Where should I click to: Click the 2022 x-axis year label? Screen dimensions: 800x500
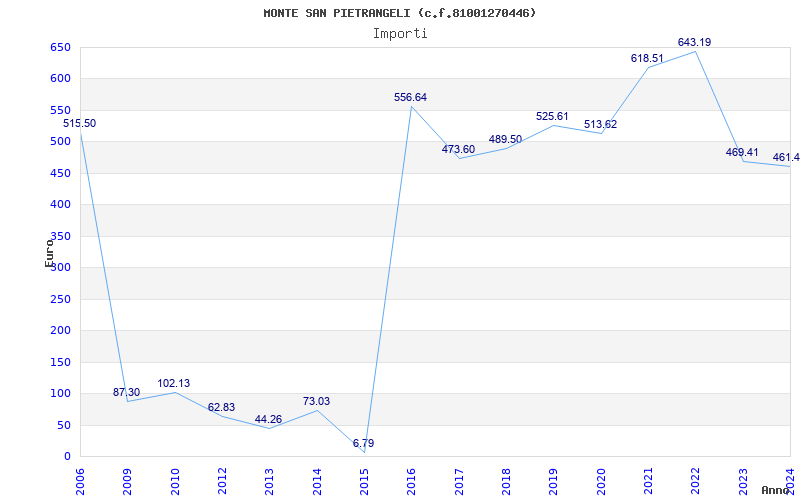point(695,475)
